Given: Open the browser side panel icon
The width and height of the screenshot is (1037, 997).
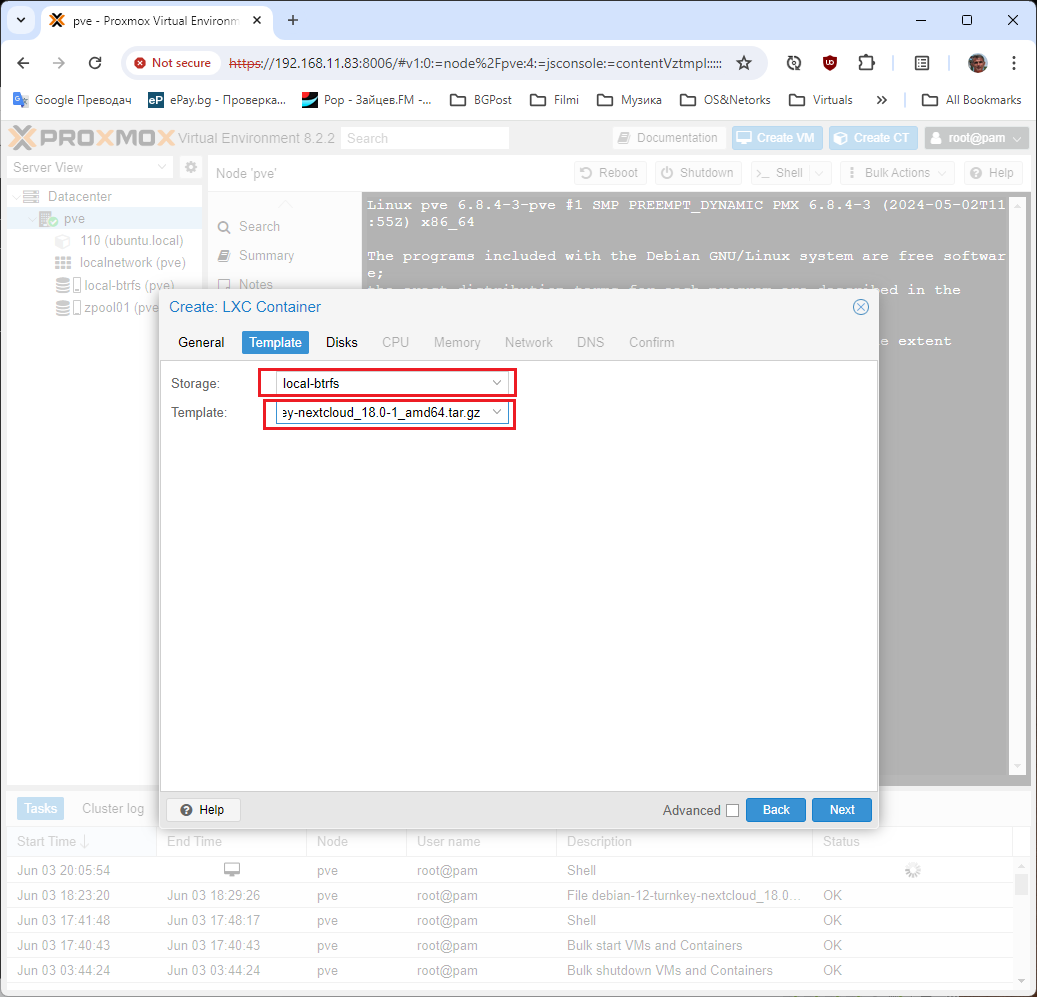Looking at the screenshot, I should 921,63.
